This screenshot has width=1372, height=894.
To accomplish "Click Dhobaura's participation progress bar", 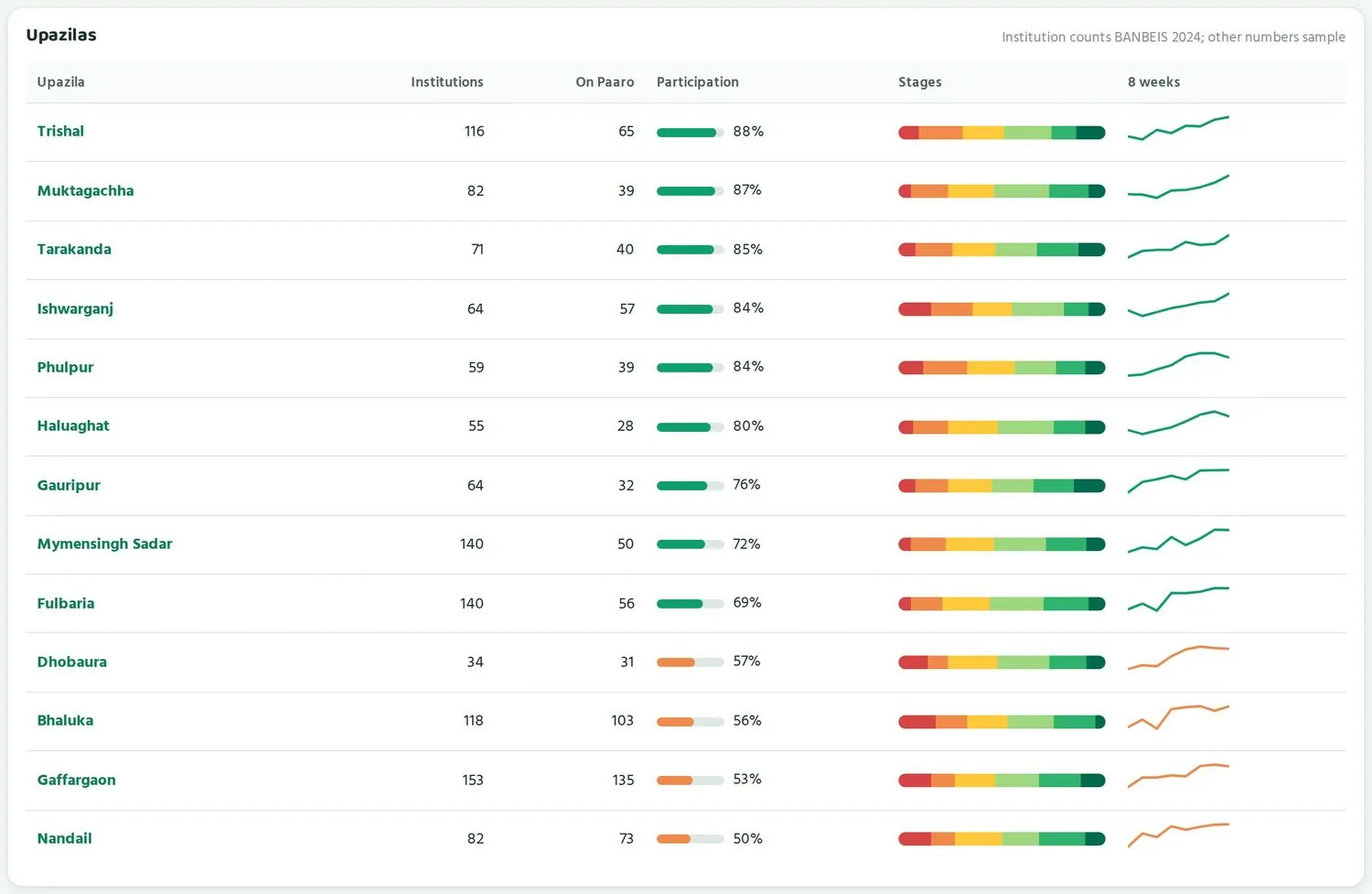I will click(x=691, y=662).
